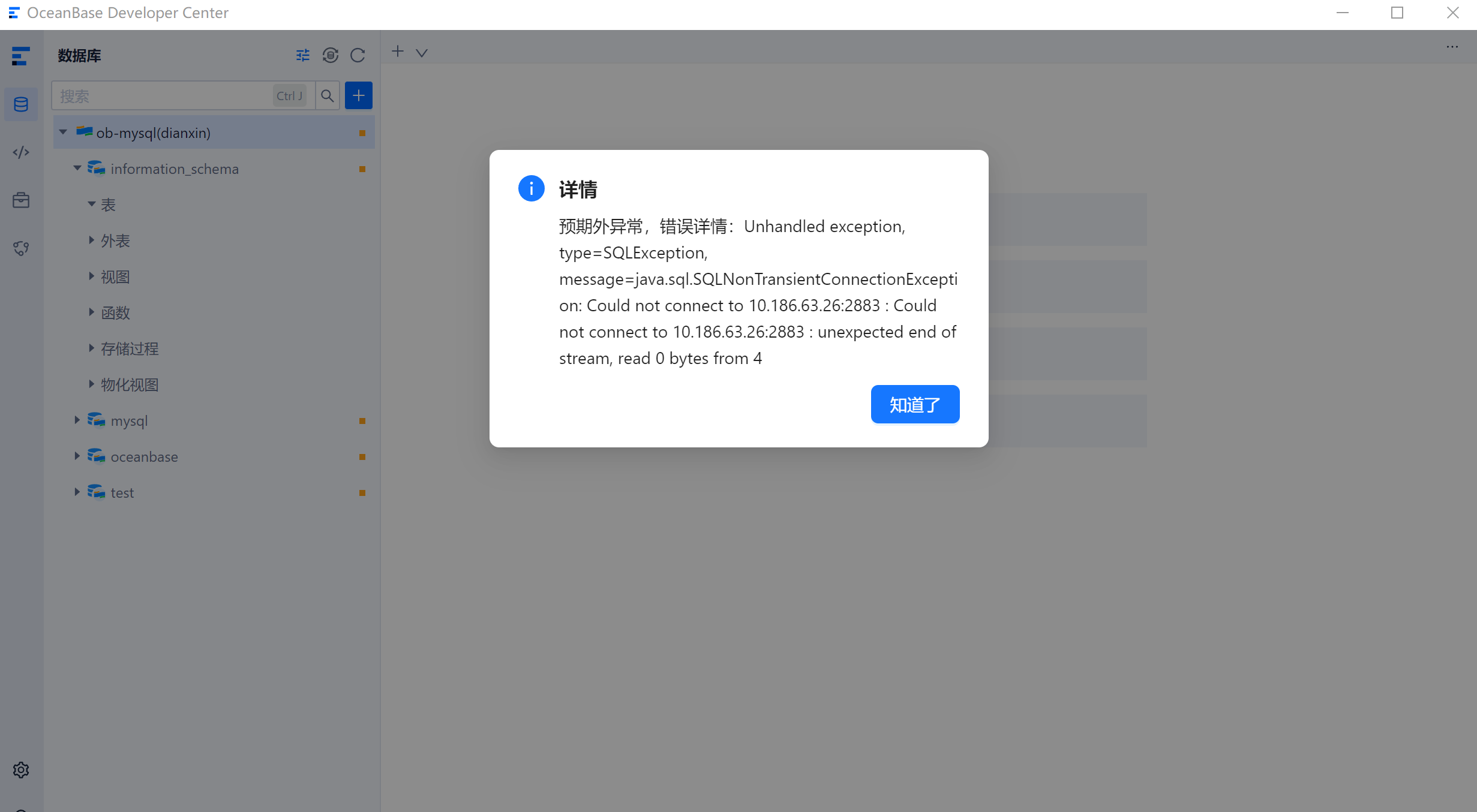
Task: Select the oceanbase database item
Action: point(144,457)
